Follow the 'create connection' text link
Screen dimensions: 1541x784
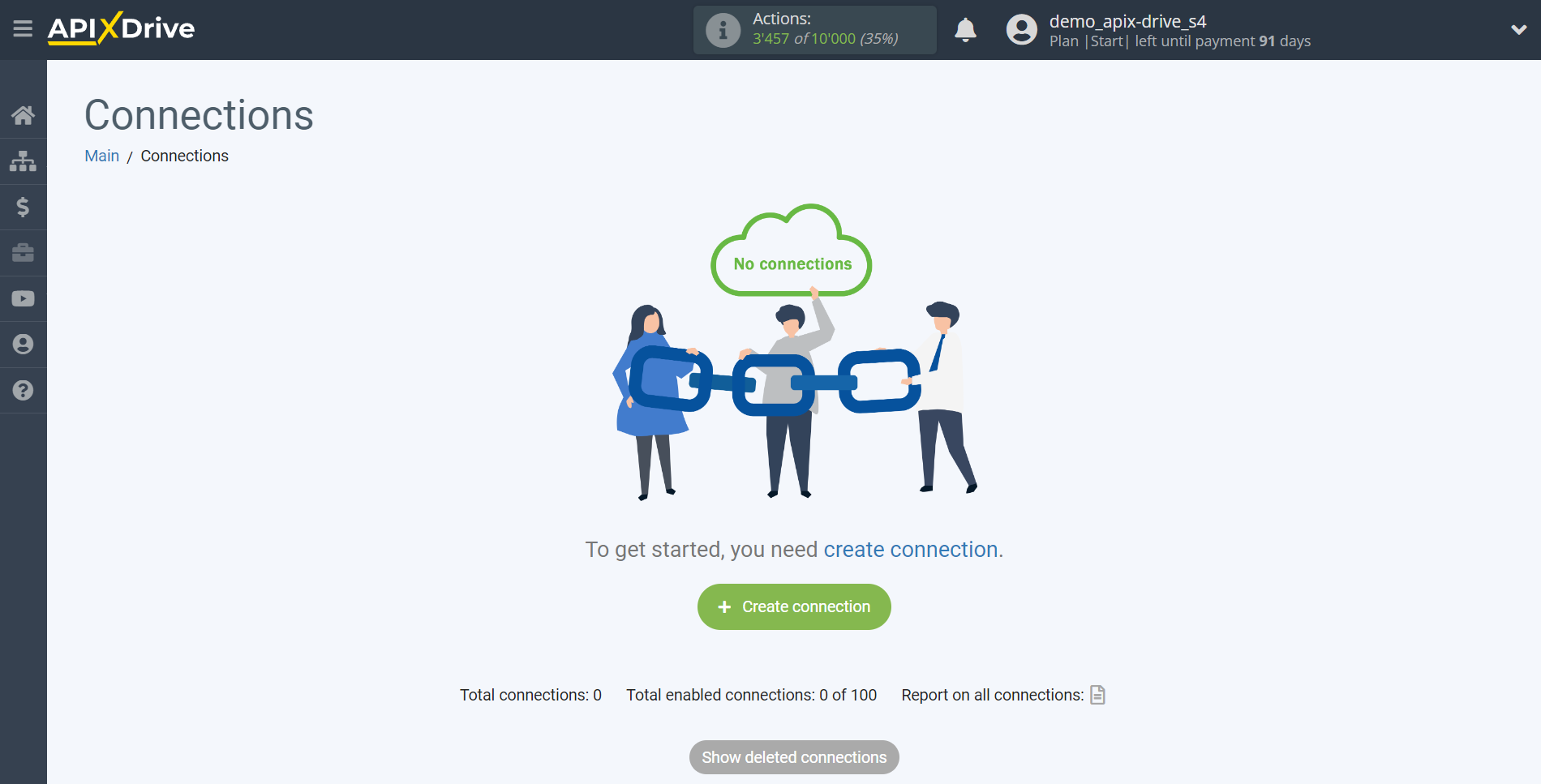tap(911, 550)
